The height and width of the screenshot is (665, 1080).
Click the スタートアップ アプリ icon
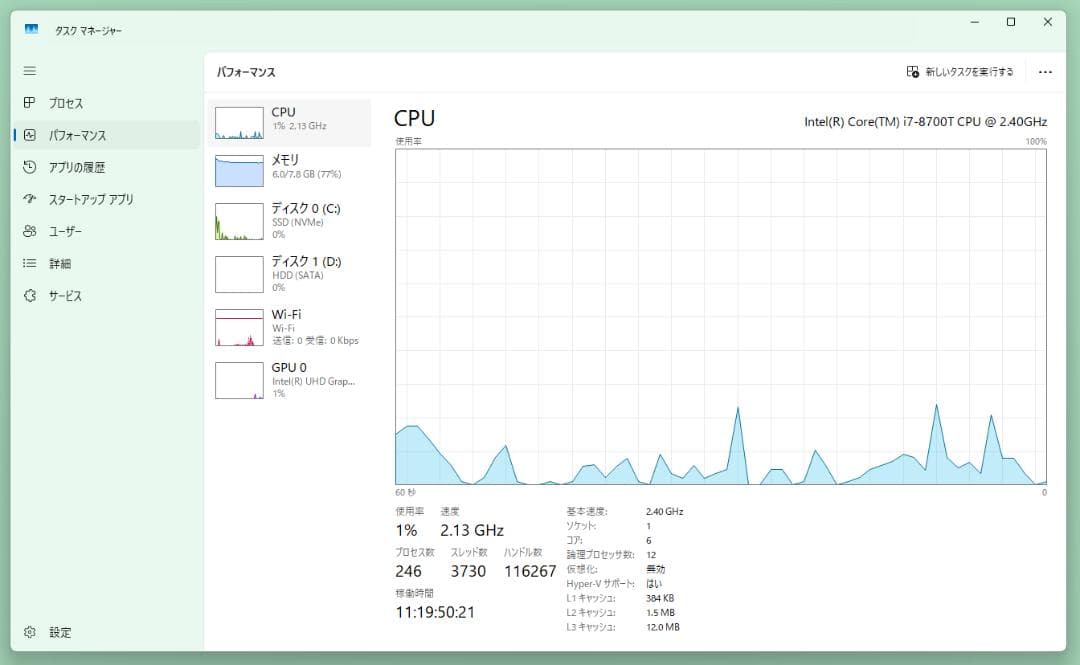(x=30, y=199)
